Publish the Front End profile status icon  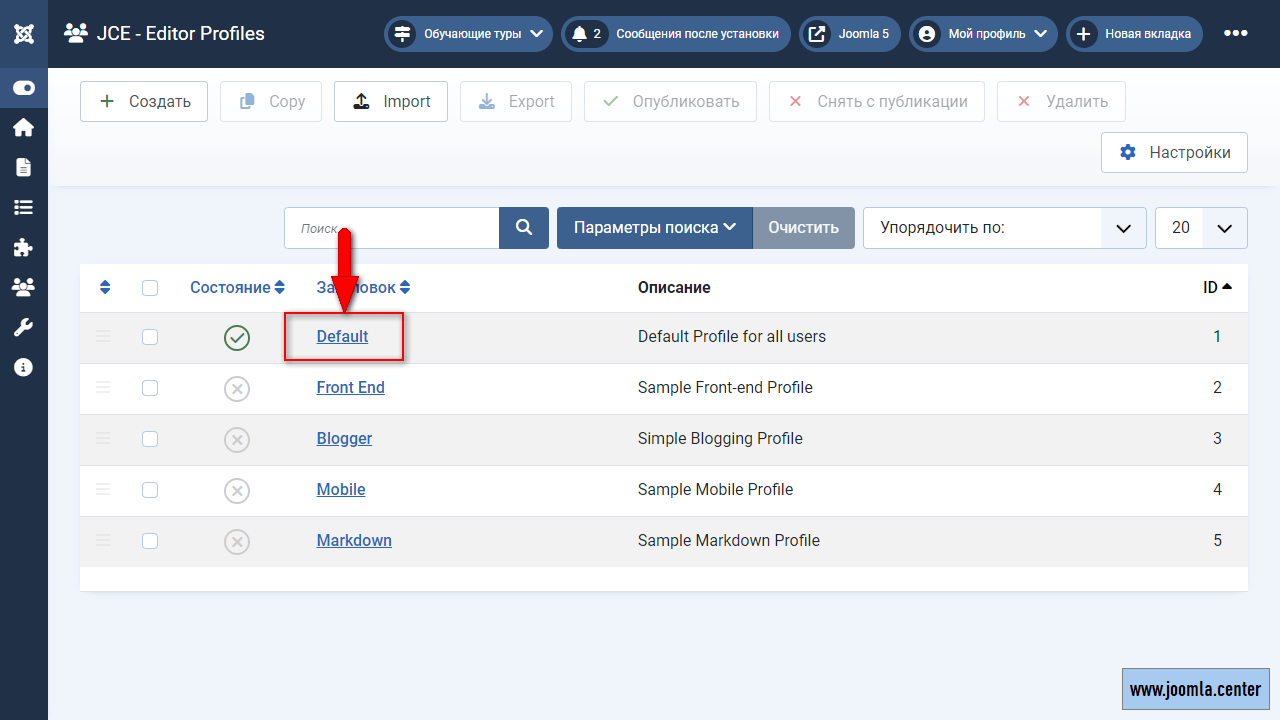(237, 388)
